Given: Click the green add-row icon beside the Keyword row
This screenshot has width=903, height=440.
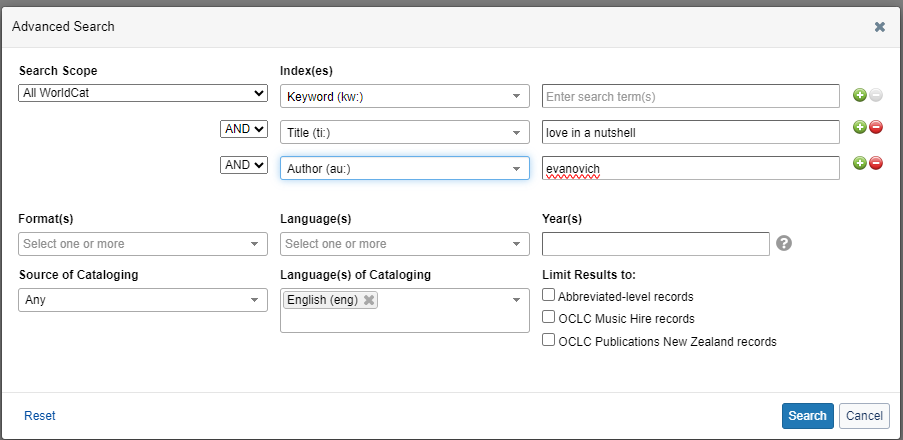Looking at the screenshot, I should coord(859,95).
